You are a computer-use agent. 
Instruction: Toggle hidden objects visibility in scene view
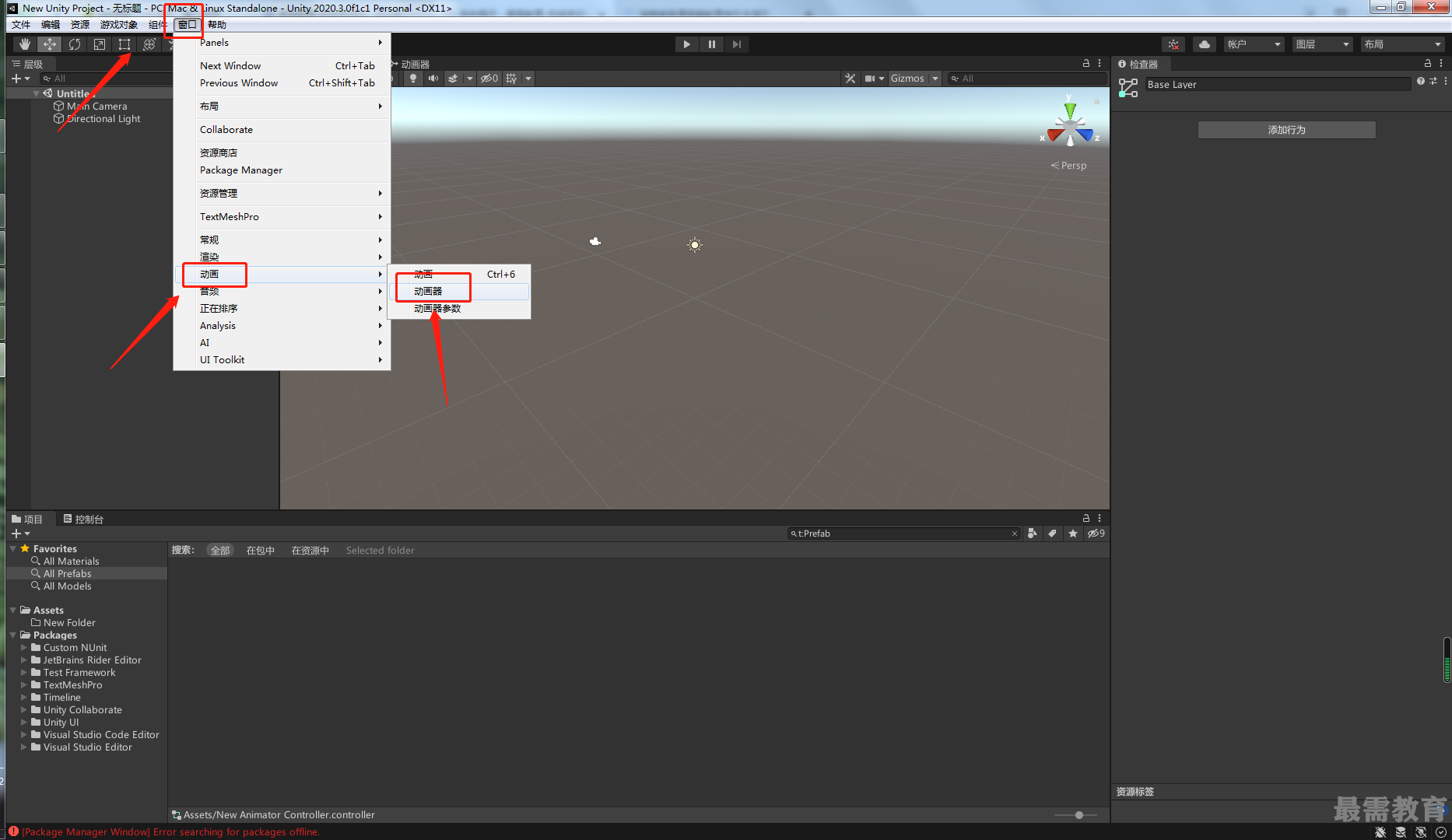click(489, 79)
